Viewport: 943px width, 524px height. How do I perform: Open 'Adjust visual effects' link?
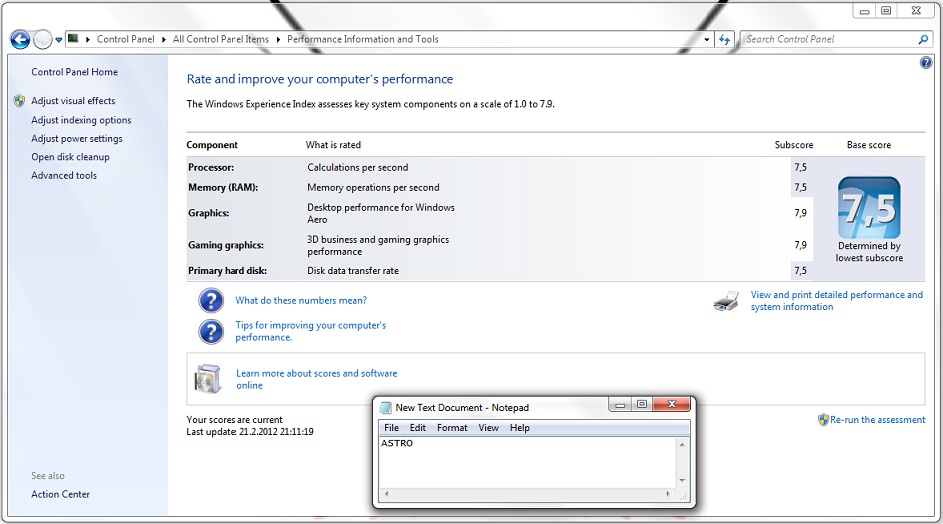click(73, 101)
